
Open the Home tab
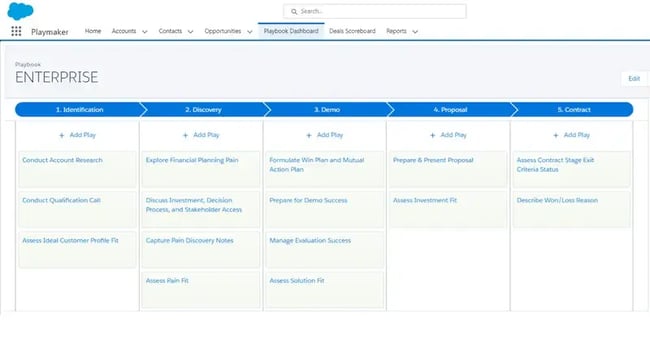(x=93, y=31)
